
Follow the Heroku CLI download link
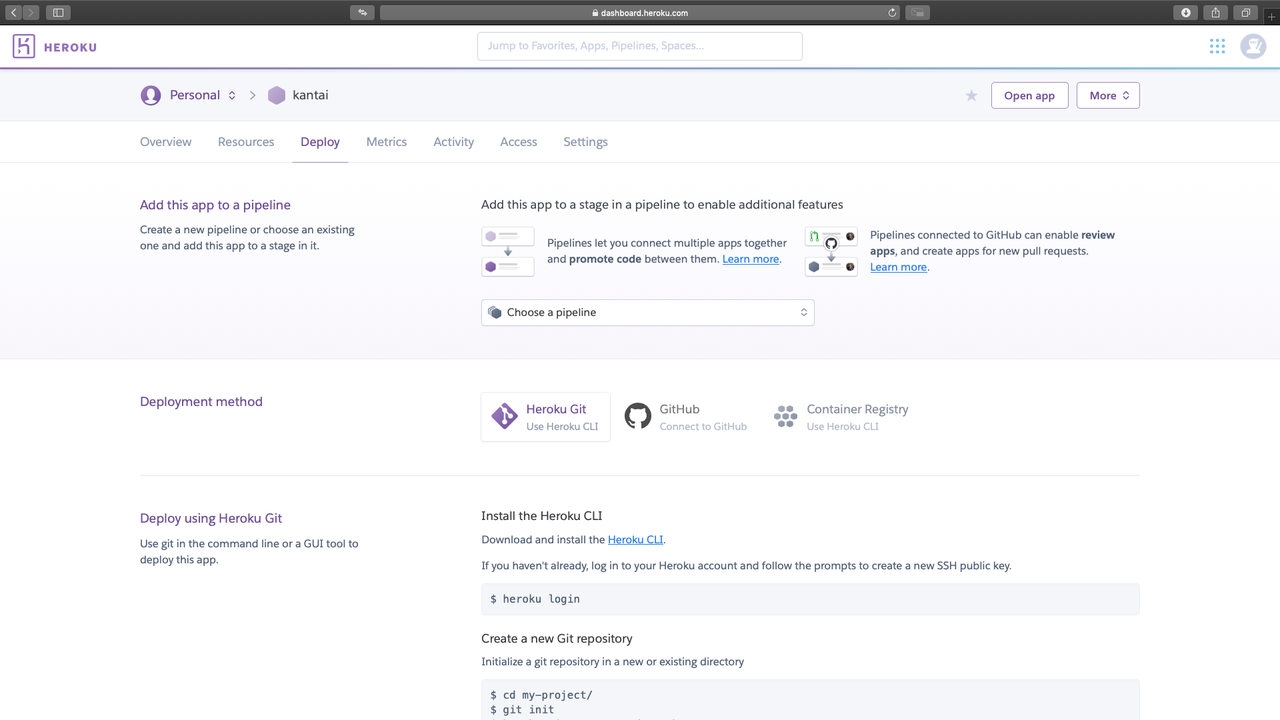click(635, 540)
